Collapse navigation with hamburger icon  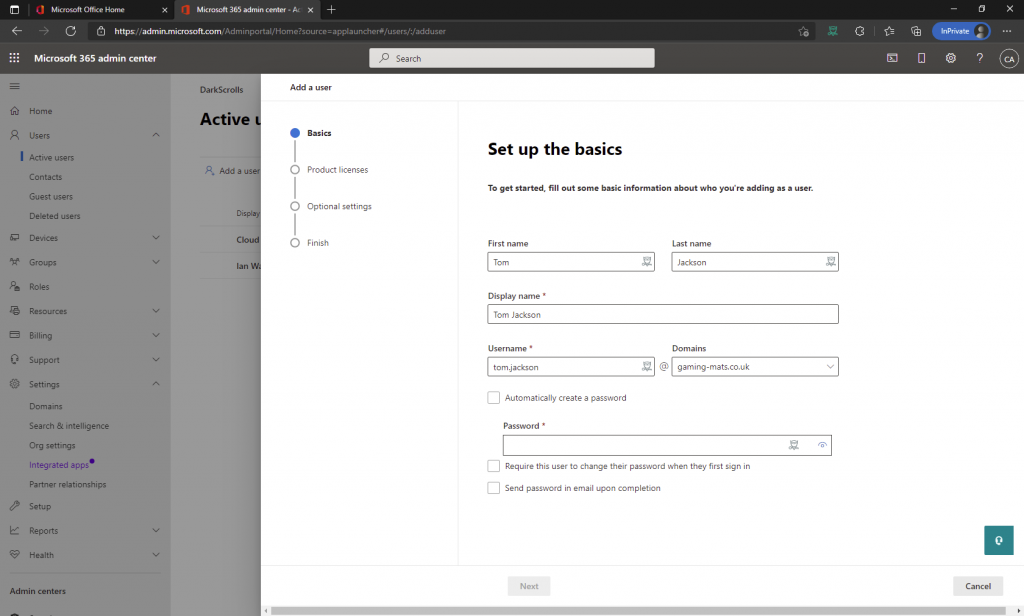click(x=14, y=86)
